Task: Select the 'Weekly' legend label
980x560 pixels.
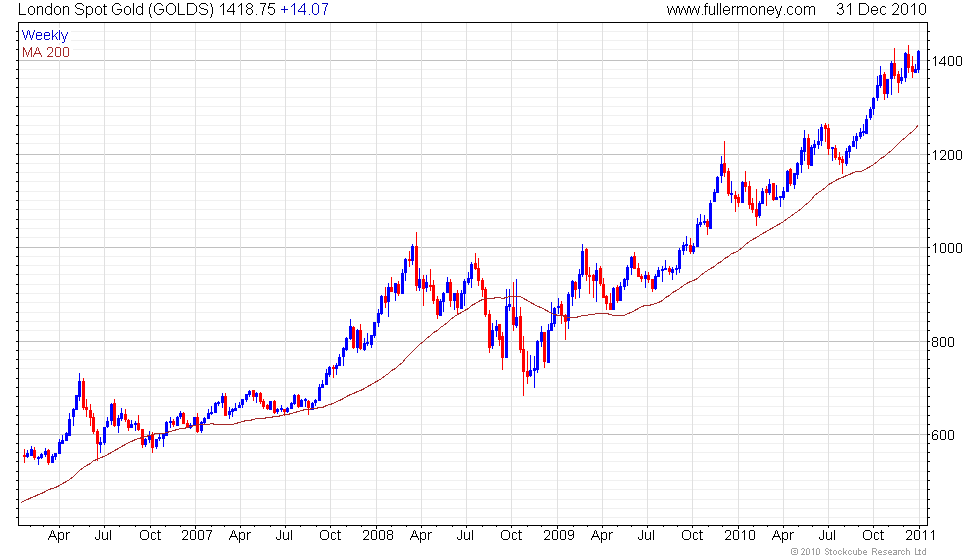Action: tap(45, 35)
